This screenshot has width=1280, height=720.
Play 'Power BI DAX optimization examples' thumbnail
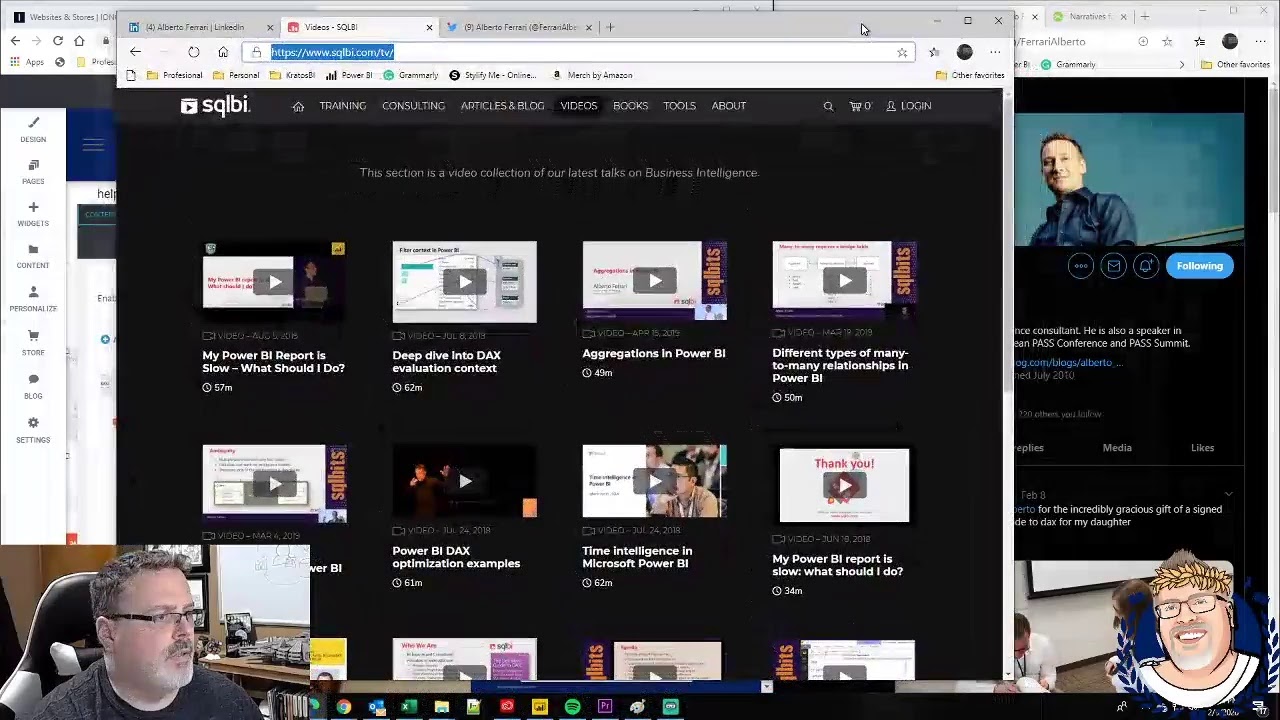(464, 482)
